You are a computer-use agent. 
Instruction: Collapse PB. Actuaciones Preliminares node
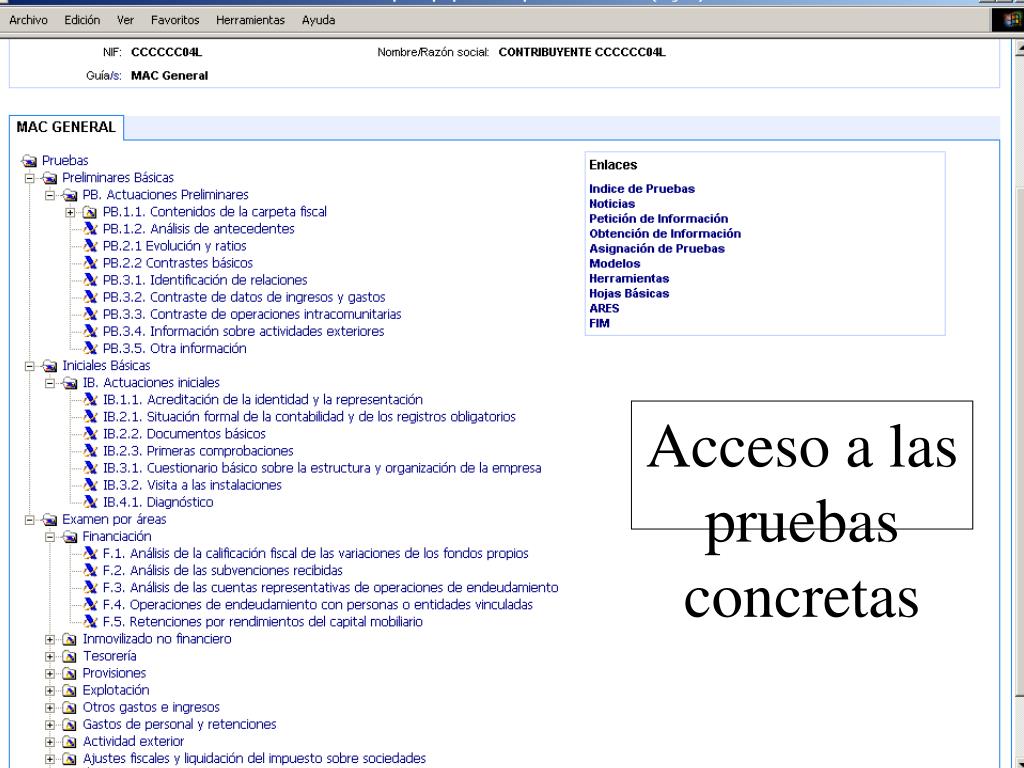click(x=50, y=195)
